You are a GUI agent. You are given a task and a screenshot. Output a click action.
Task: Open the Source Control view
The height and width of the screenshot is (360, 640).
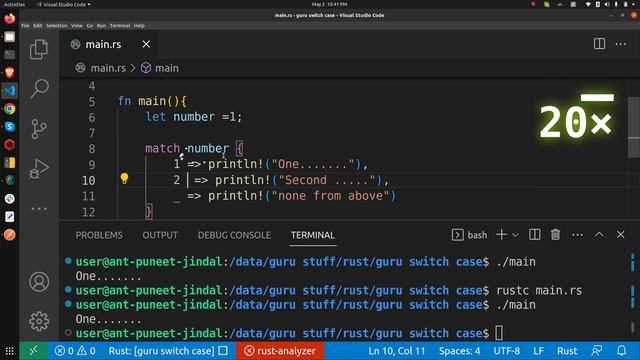39,129
